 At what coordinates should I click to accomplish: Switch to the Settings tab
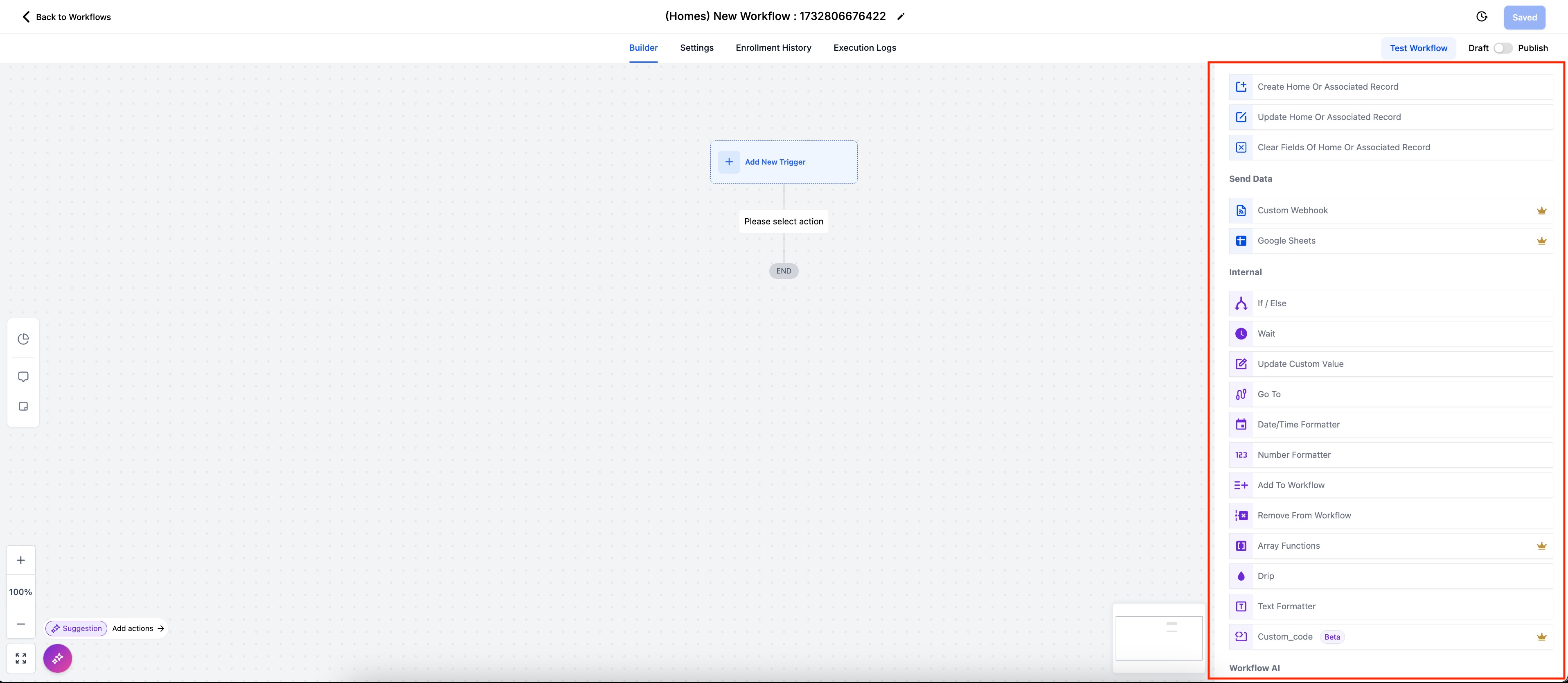coord(696,47)
